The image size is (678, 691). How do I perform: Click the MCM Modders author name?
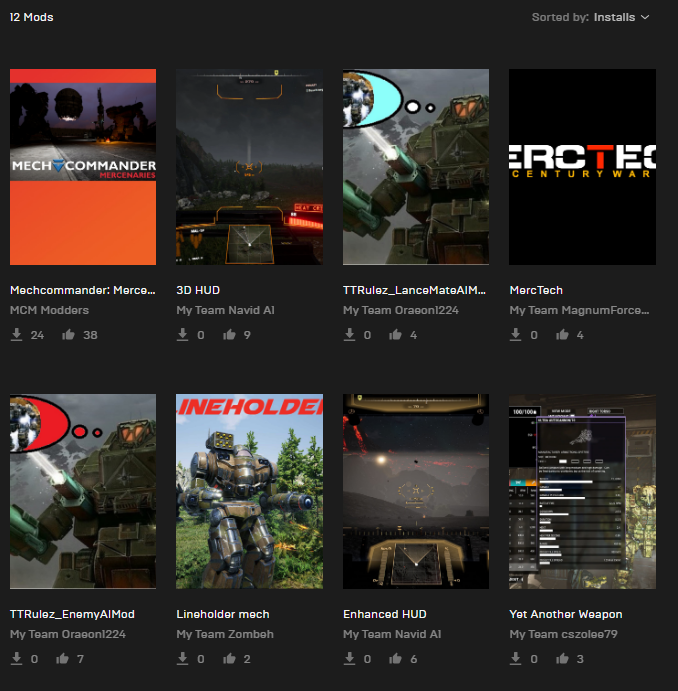49,310
